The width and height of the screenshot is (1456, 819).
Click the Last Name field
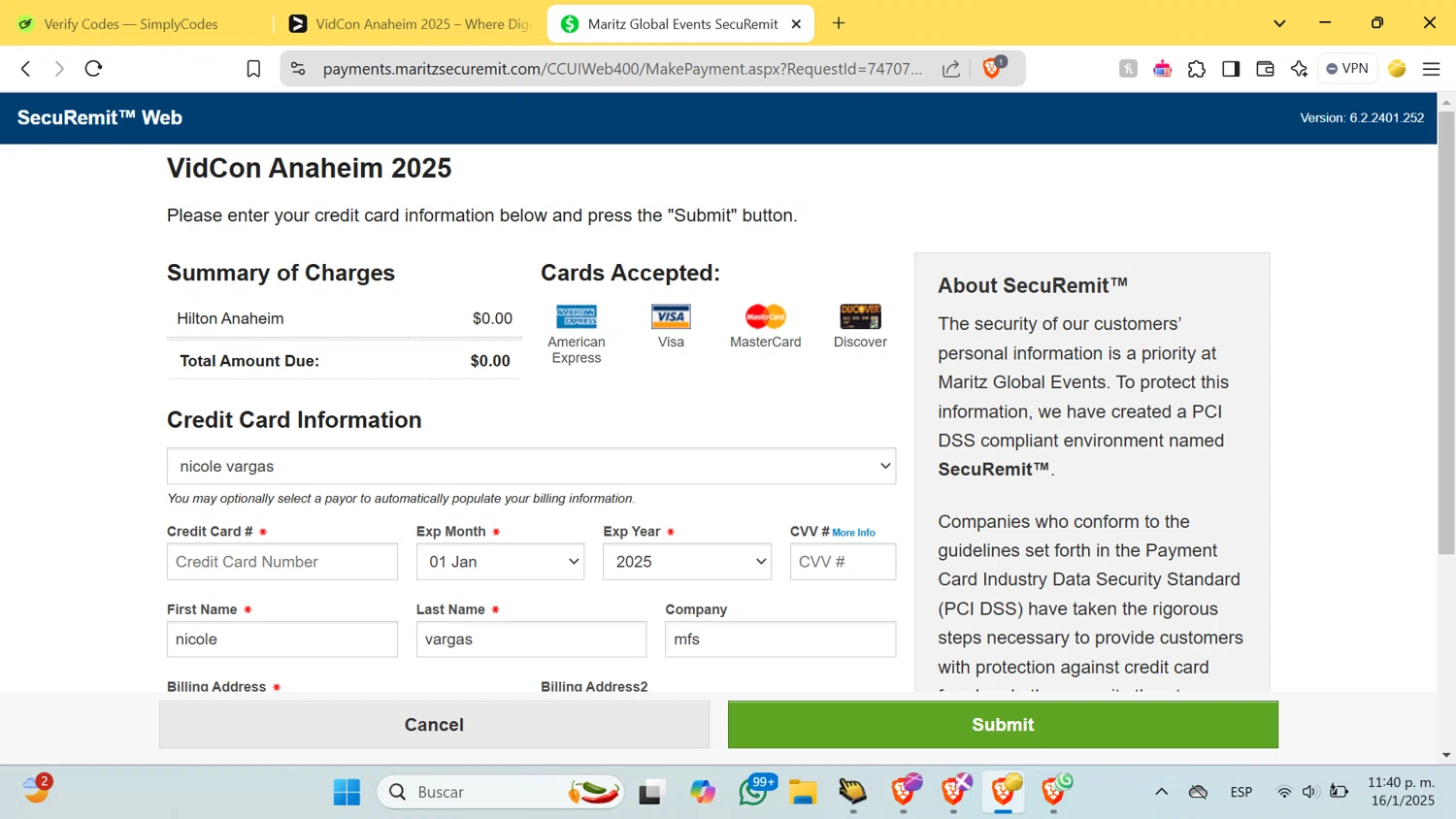coord(531,639)
